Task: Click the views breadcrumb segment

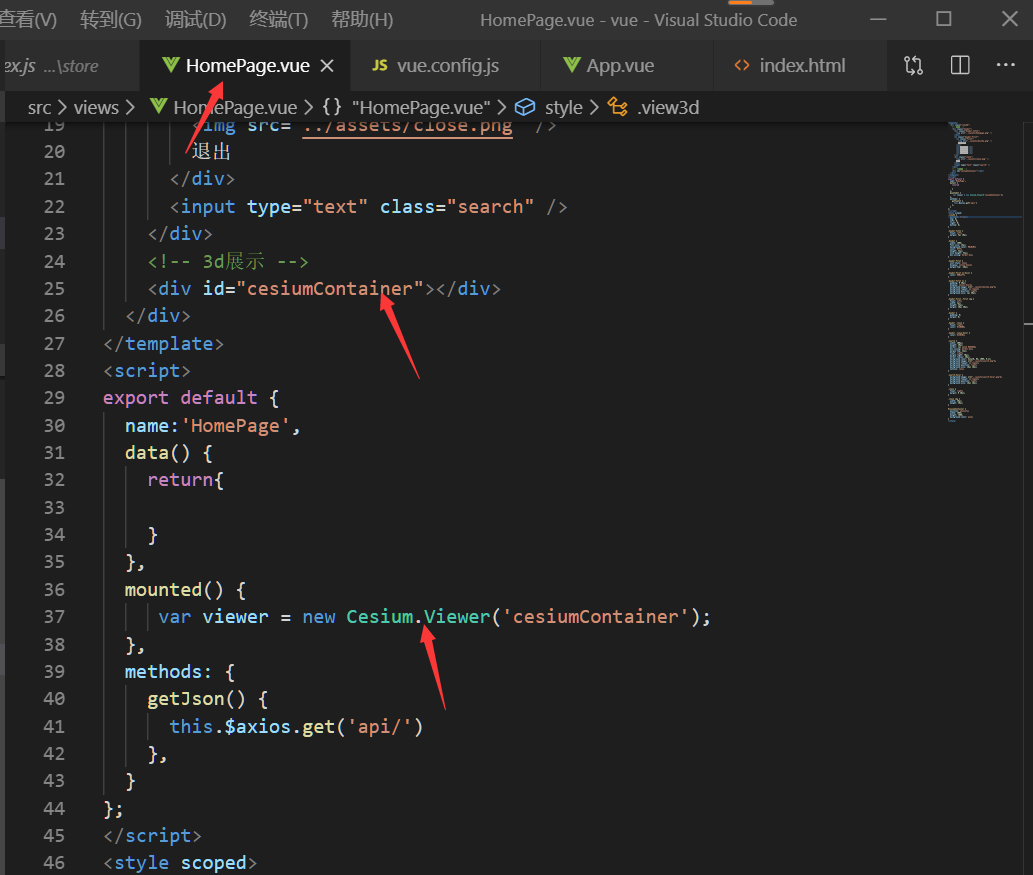Action: click(x=96, y=107)
